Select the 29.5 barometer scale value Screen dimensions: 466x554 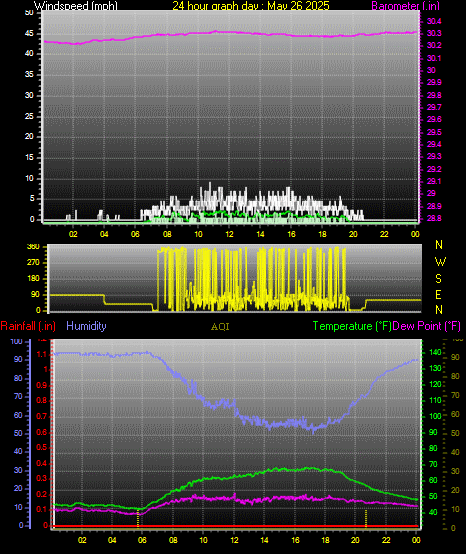click(x=434, y=132)
